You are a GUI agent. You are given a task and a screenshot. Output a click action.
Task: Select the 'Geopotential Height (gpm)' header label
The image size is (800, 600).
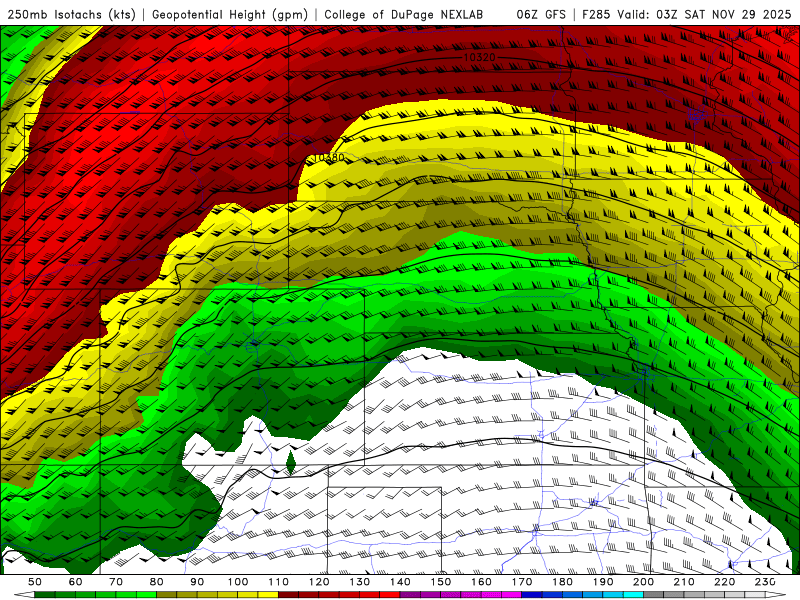click(230, 15)
